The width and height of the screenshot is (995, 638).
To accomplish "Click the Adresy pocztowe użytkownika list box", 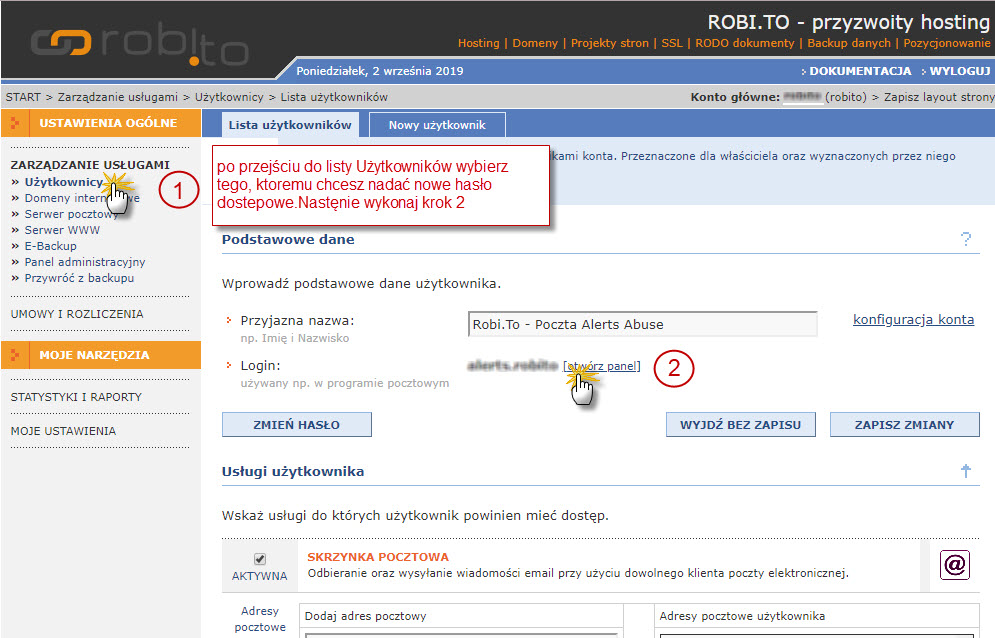I will [816, 635].
